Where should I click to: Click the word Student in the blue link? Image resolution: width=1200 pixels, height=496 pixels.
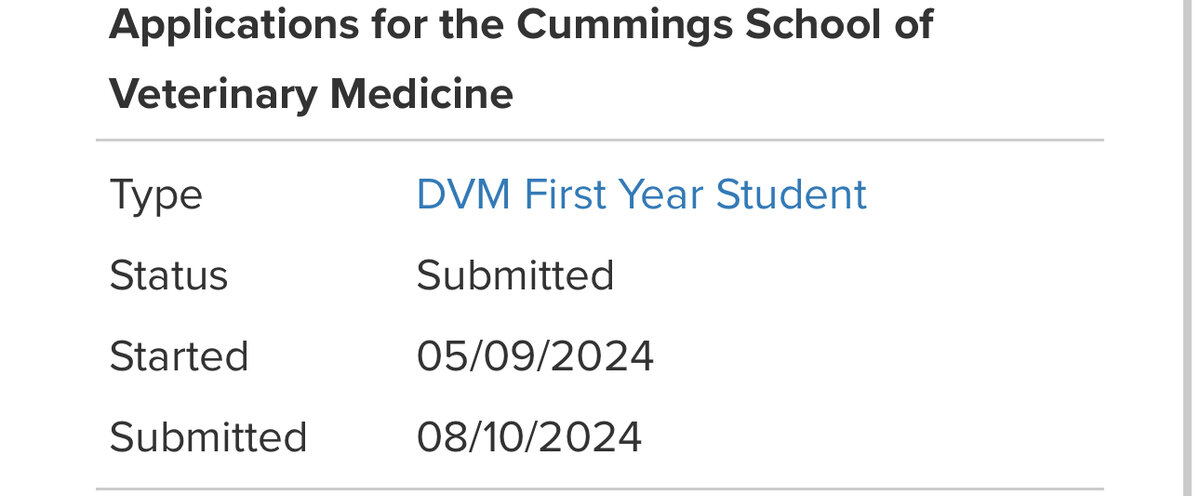tap(792, 194)
